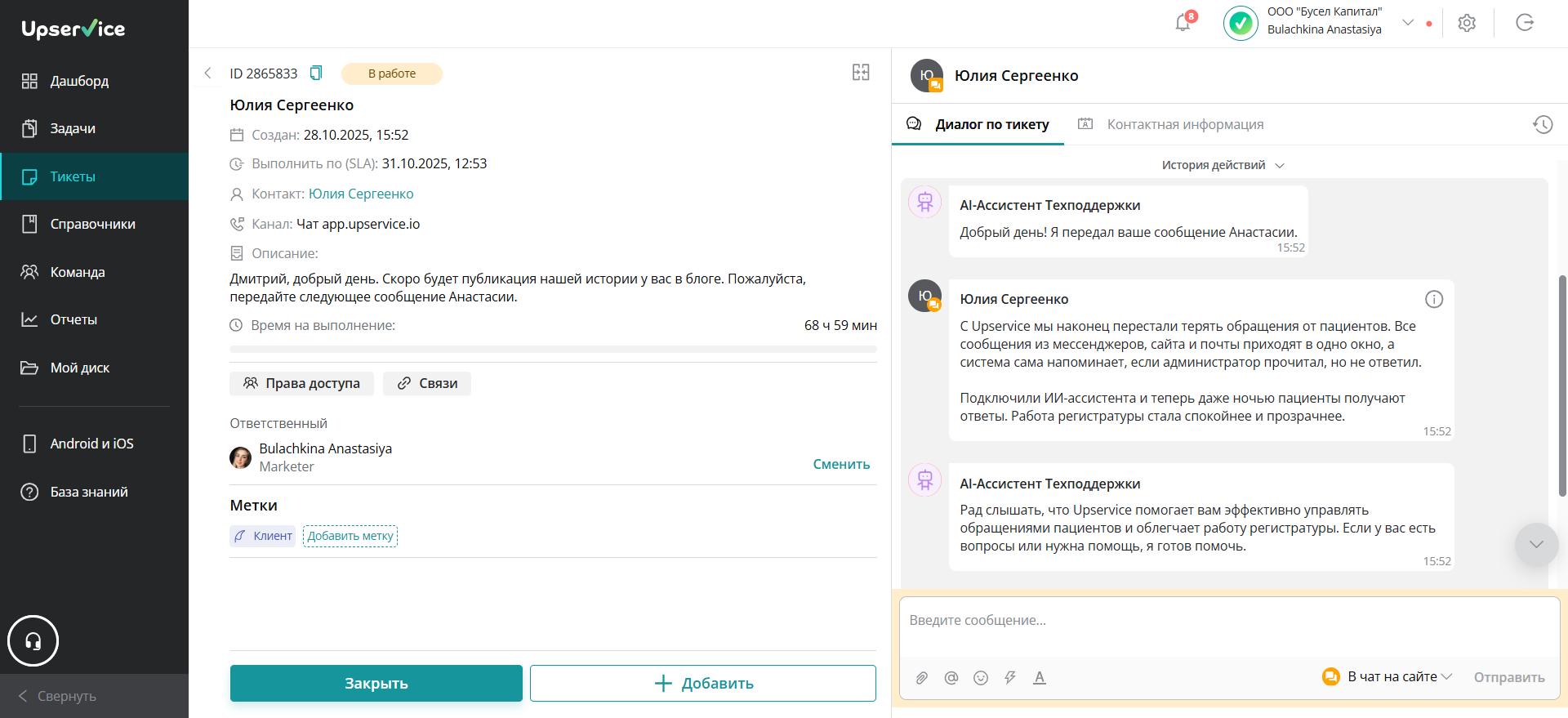Click Сменить to change responsible
Screen dimensions: 1568x718
pyautogui.click(x=841, y=464)
